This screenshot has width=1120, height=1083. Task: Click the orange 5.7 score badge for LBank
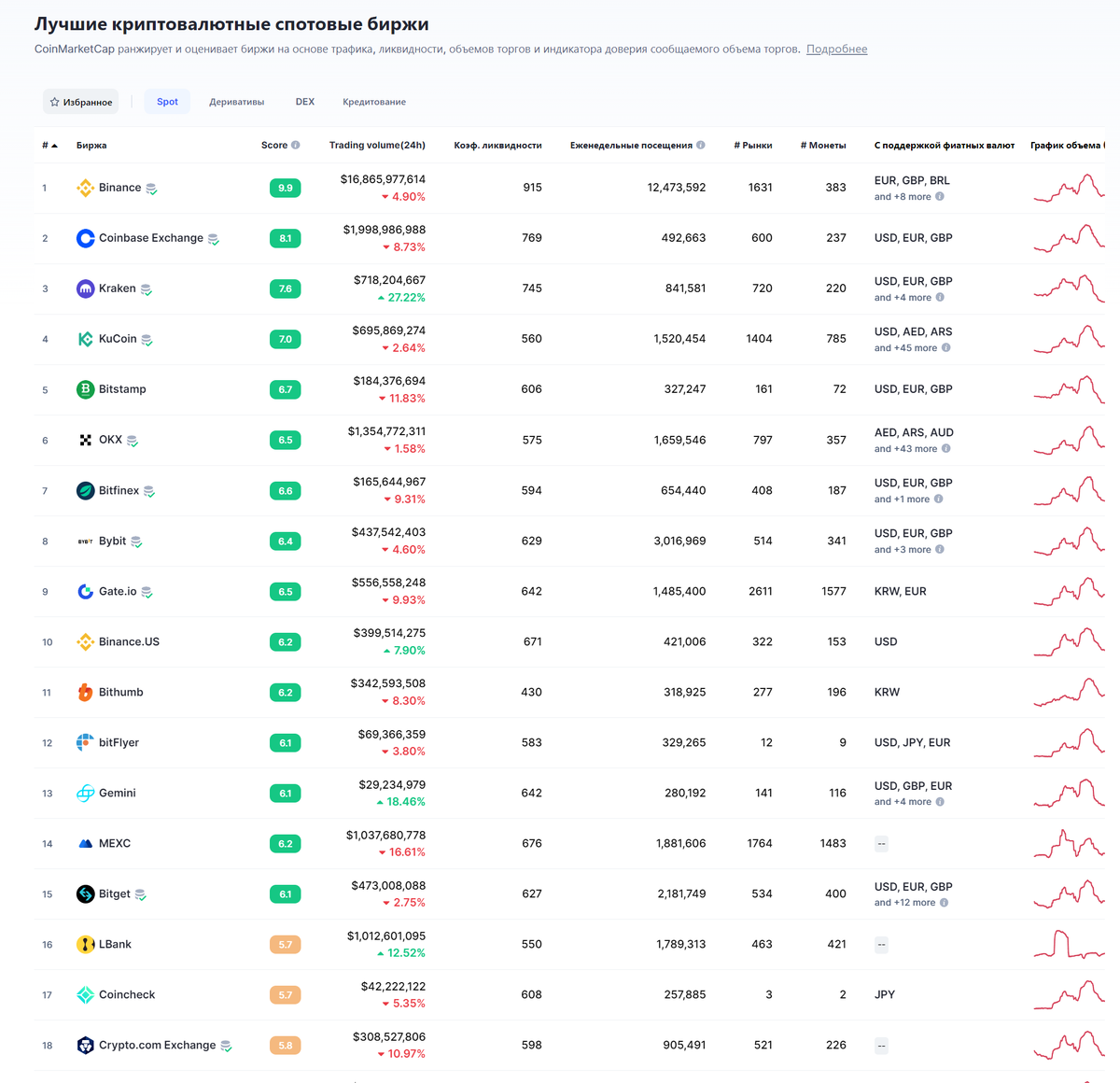[286, 944]
